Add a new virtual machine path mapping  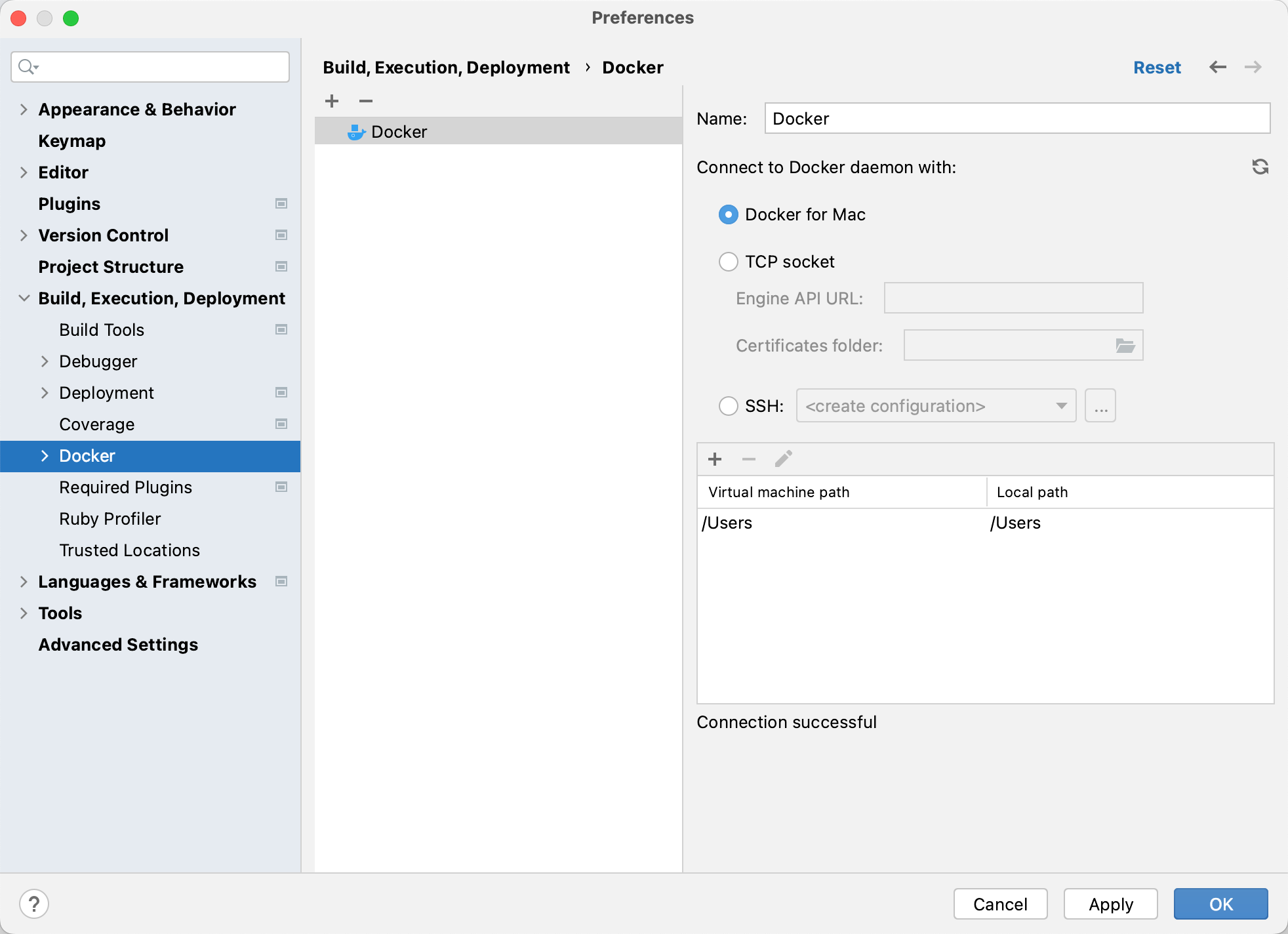tap(714, 459)
